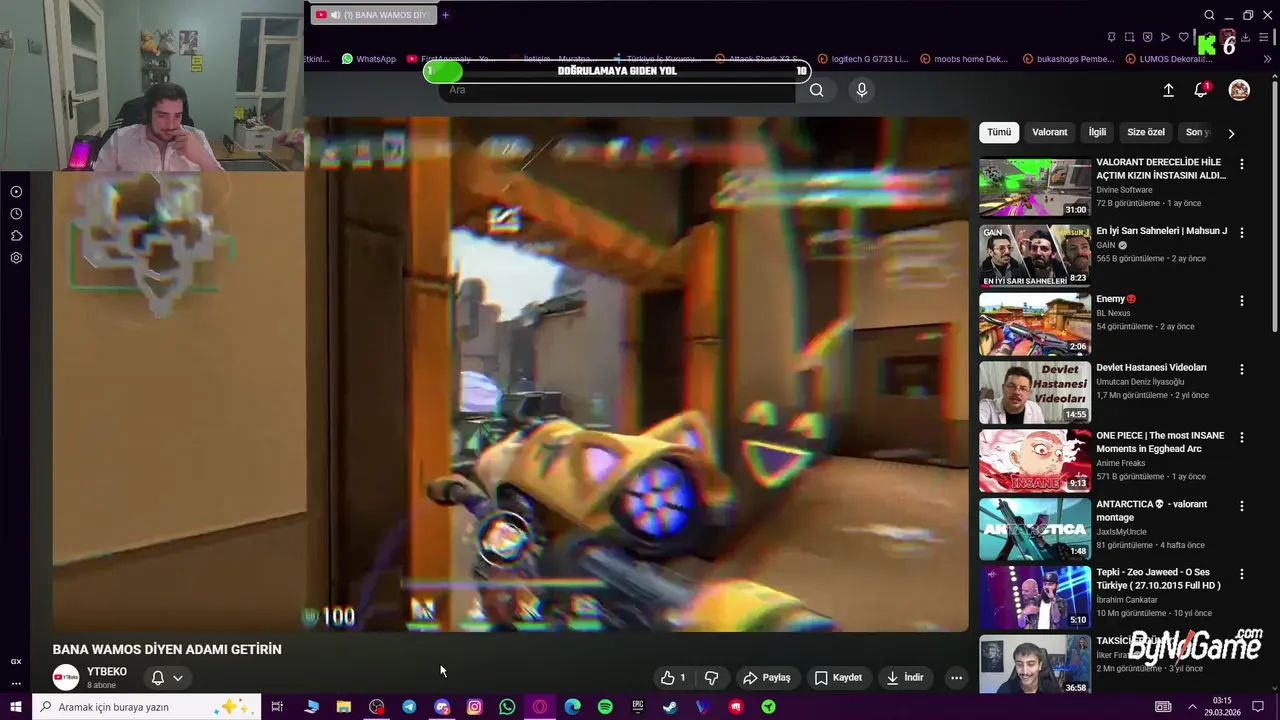Open the logitech G733 bookmark
Viewport: 1280px width, 720px height.
(863, 59)
